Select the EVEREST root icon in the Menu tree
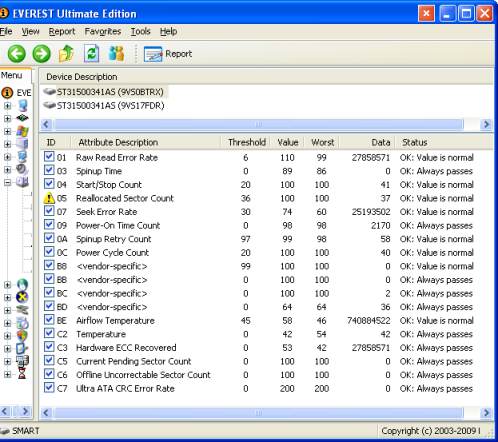Image resolution: width=498 pixels, height=442 pixels. (x=7, y=93)
